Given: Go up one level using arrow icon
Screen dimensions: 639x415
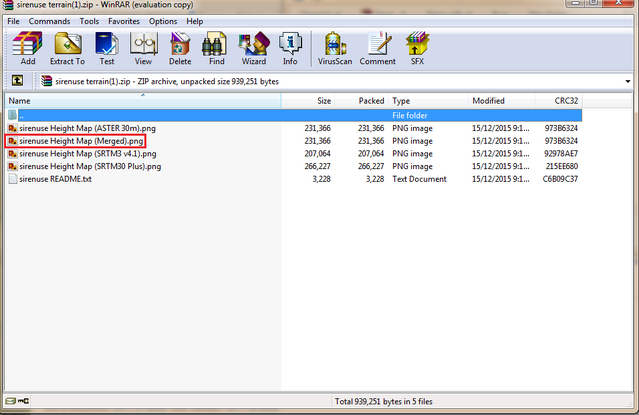Looking at the screenshot, I should coord(17,81).
